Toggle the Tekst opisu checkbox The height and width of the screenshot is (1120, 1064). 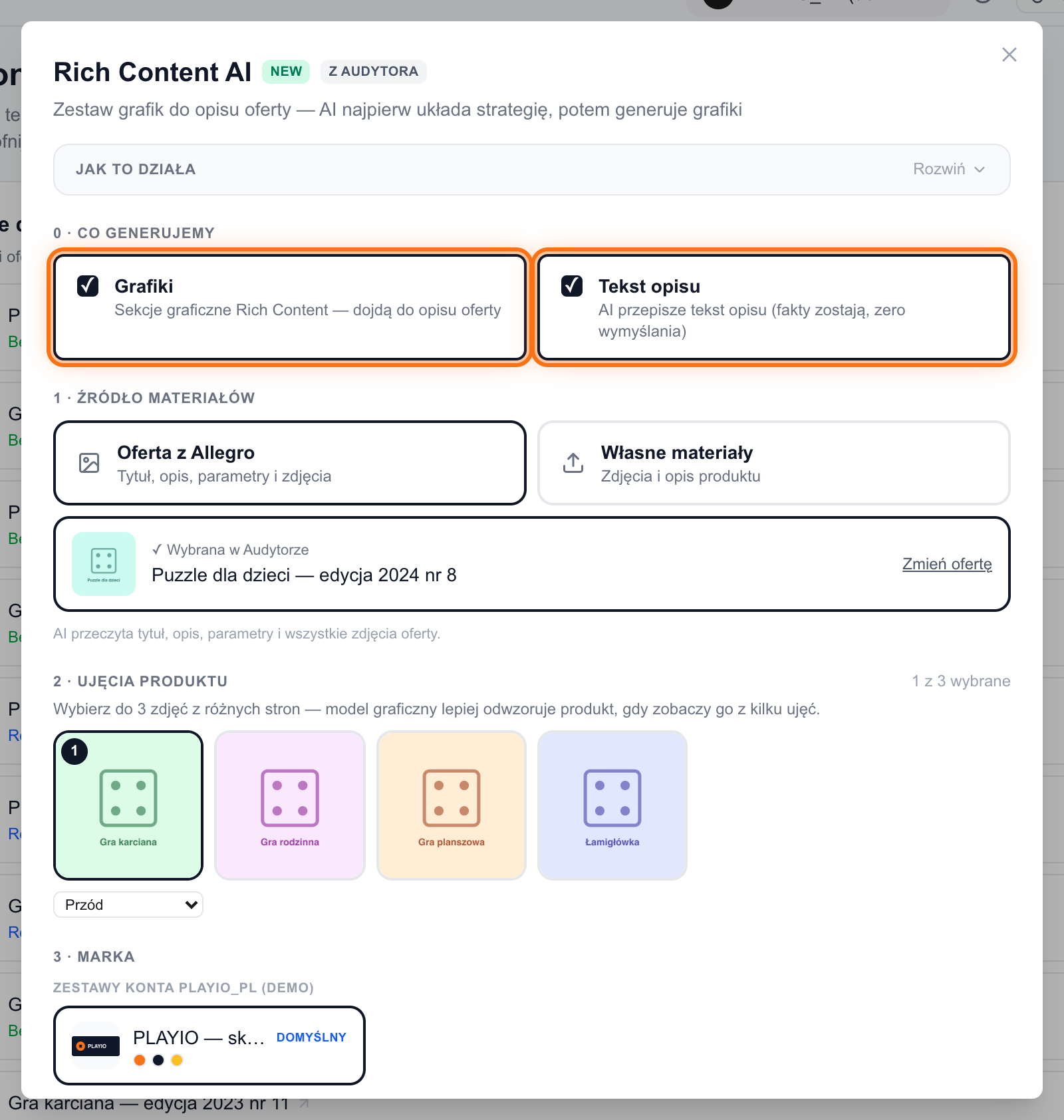572,286
